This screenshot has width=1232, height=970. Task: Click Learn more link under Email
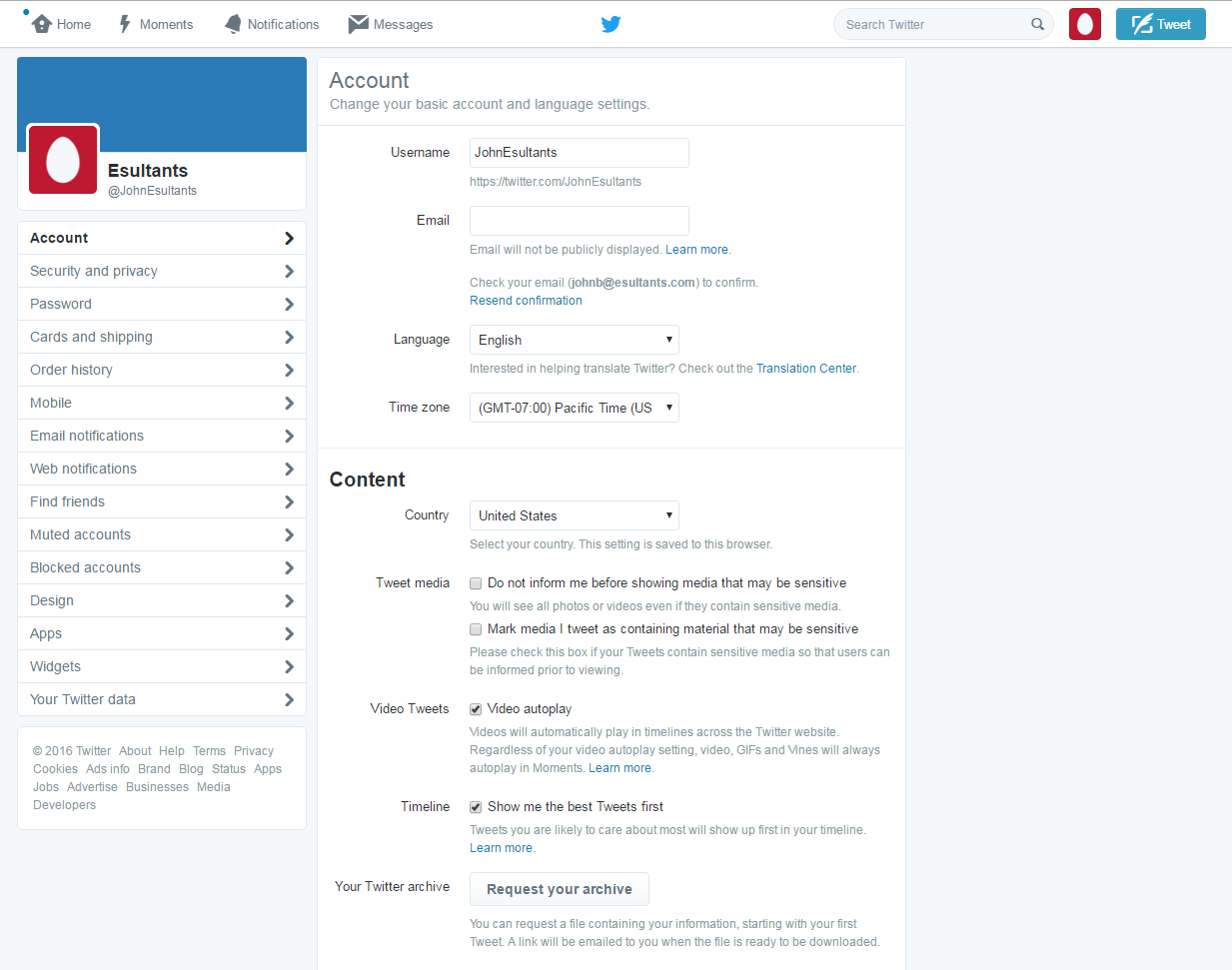pos(696,250)
